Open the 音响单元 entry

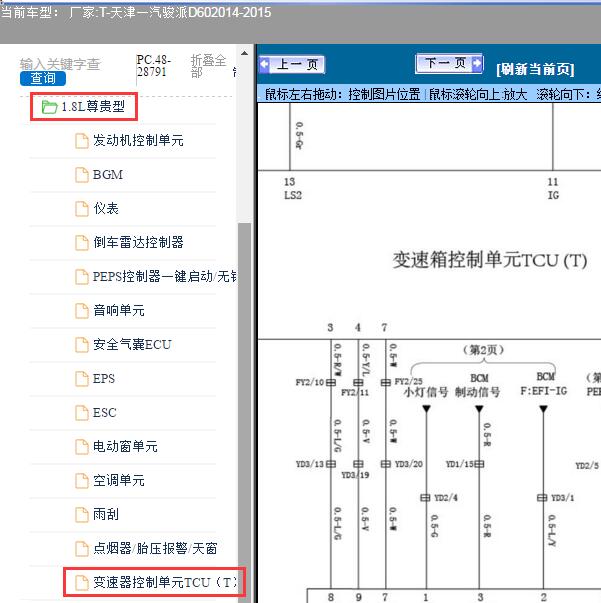coord(119,310)
